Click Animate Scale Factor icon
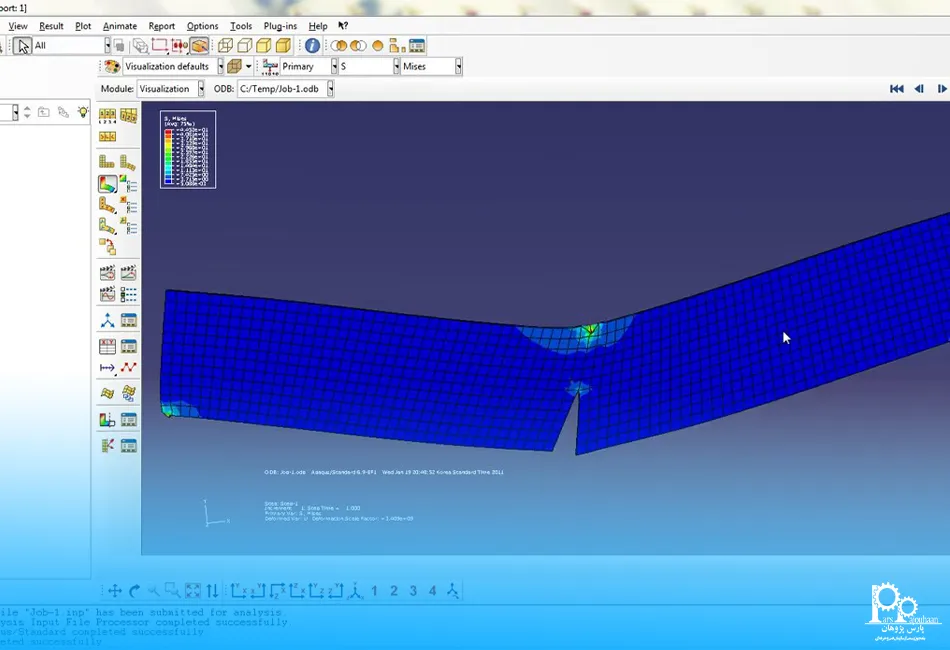Image resolution: width=950 pixels, height=650 pixels. click(x=107, y=273)
